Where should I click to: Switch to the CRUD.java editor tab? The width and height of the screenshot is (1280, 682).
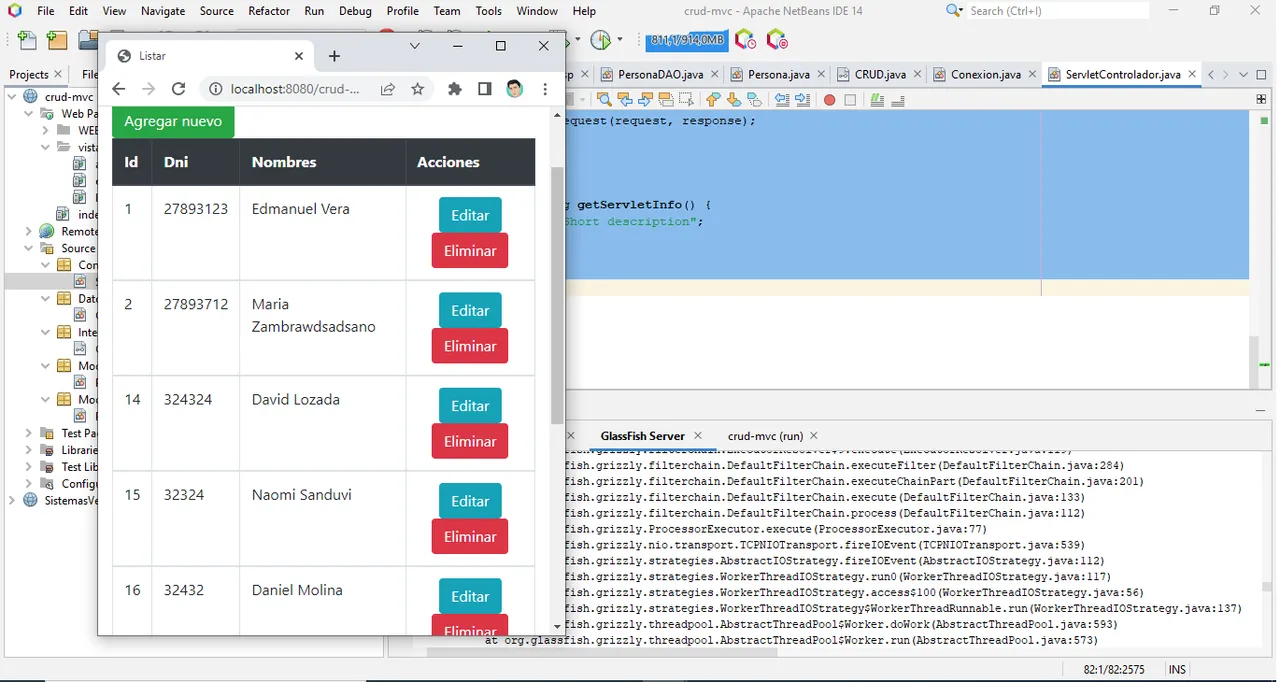click(x=879, y=75)
